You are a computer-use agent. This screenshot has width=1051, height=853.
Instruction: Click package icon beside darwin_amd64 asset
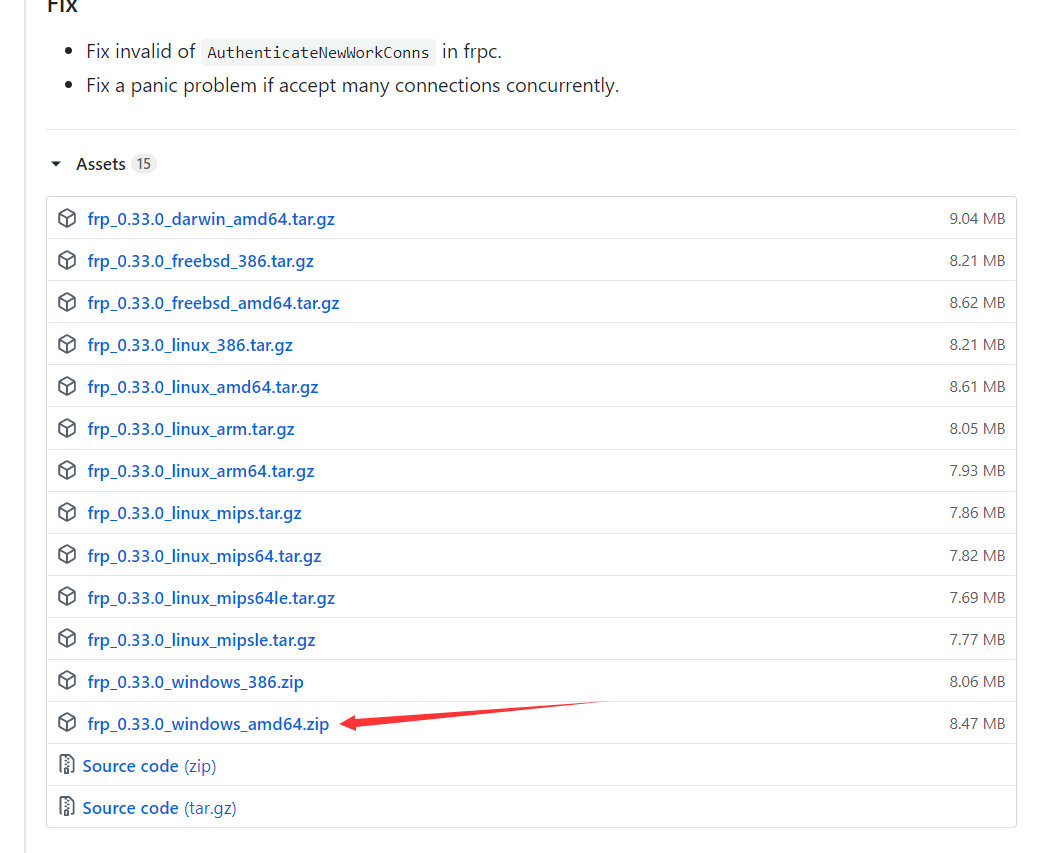(x=67, y=218)
